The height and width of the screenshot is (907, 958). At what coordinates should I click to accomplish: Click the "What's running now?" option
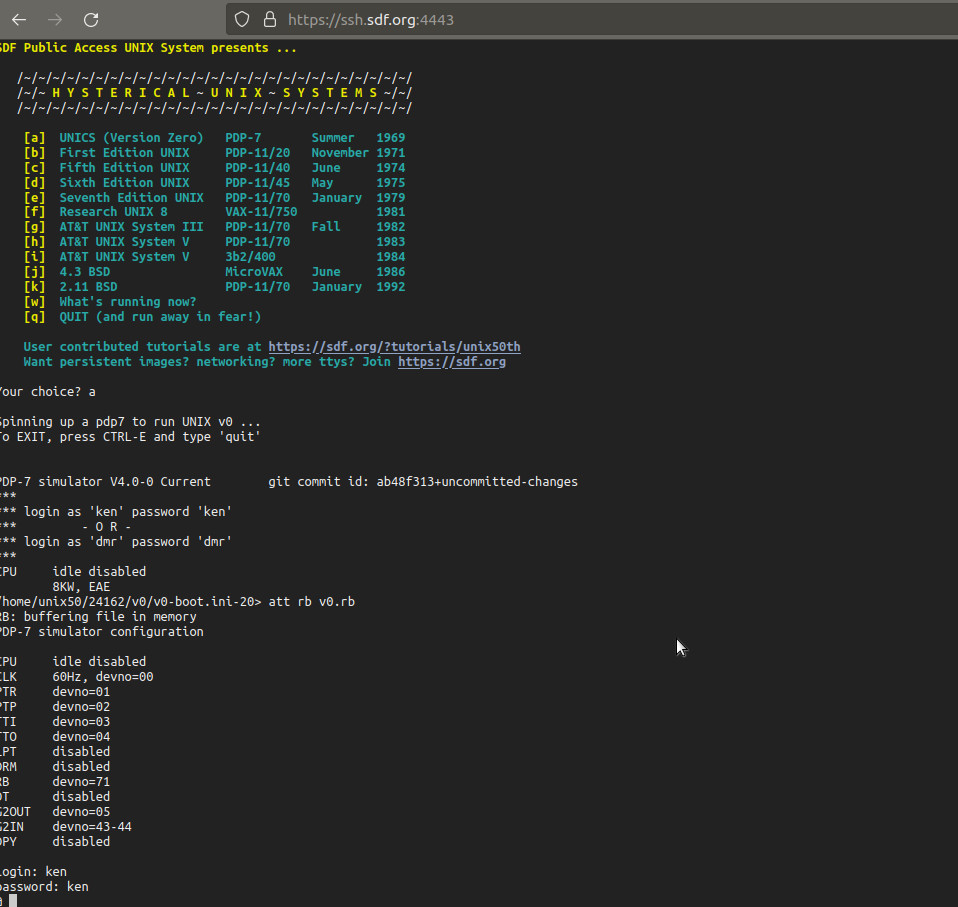(x=127, y=302)
